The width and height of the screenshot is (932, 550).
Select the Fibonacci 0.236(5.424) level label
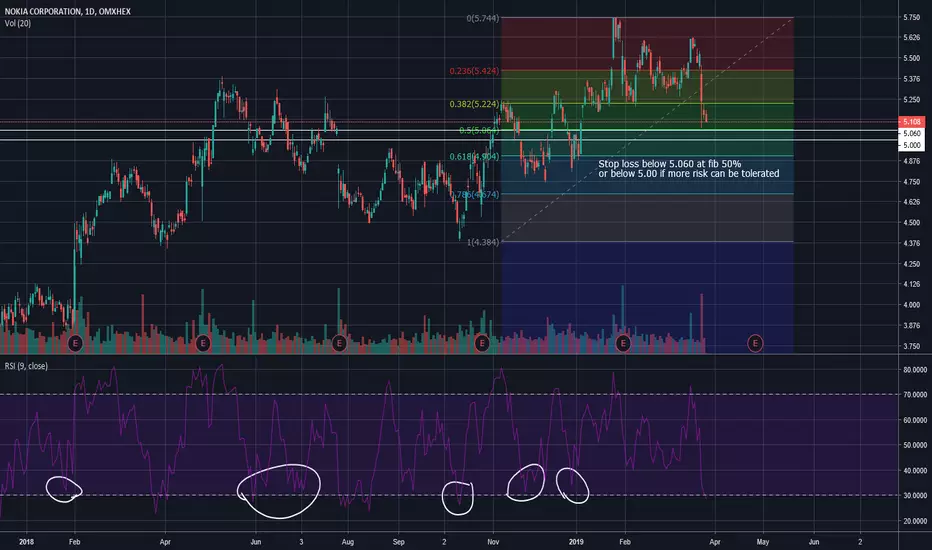tap(474, 71)
